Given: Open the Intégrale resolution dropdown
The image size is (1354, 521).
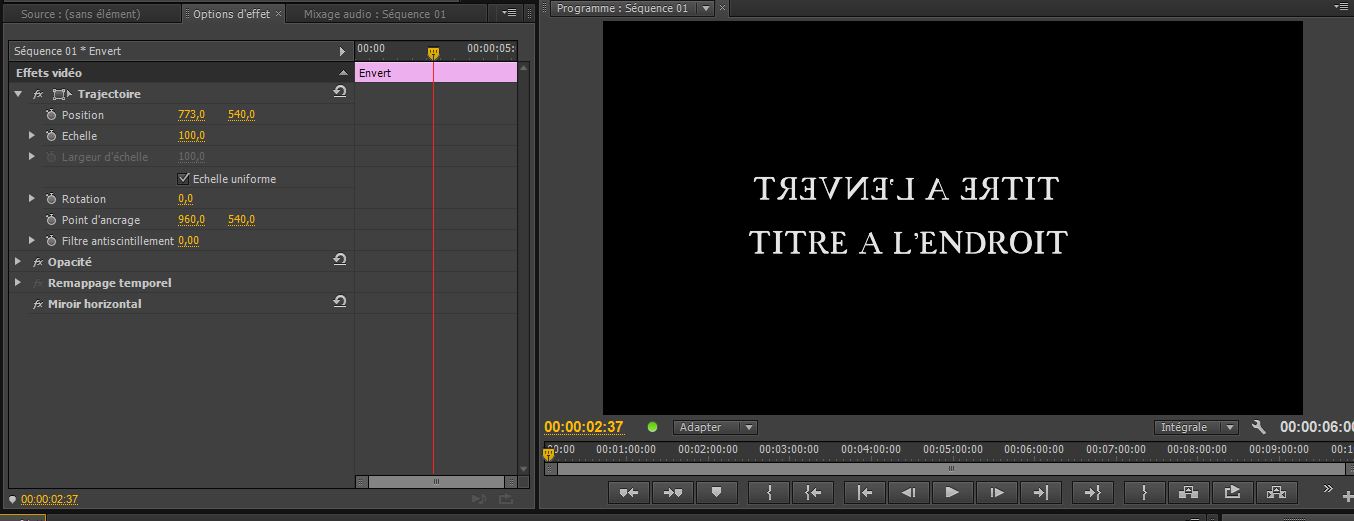Looking at the screenshot, I should point(1196,427).
